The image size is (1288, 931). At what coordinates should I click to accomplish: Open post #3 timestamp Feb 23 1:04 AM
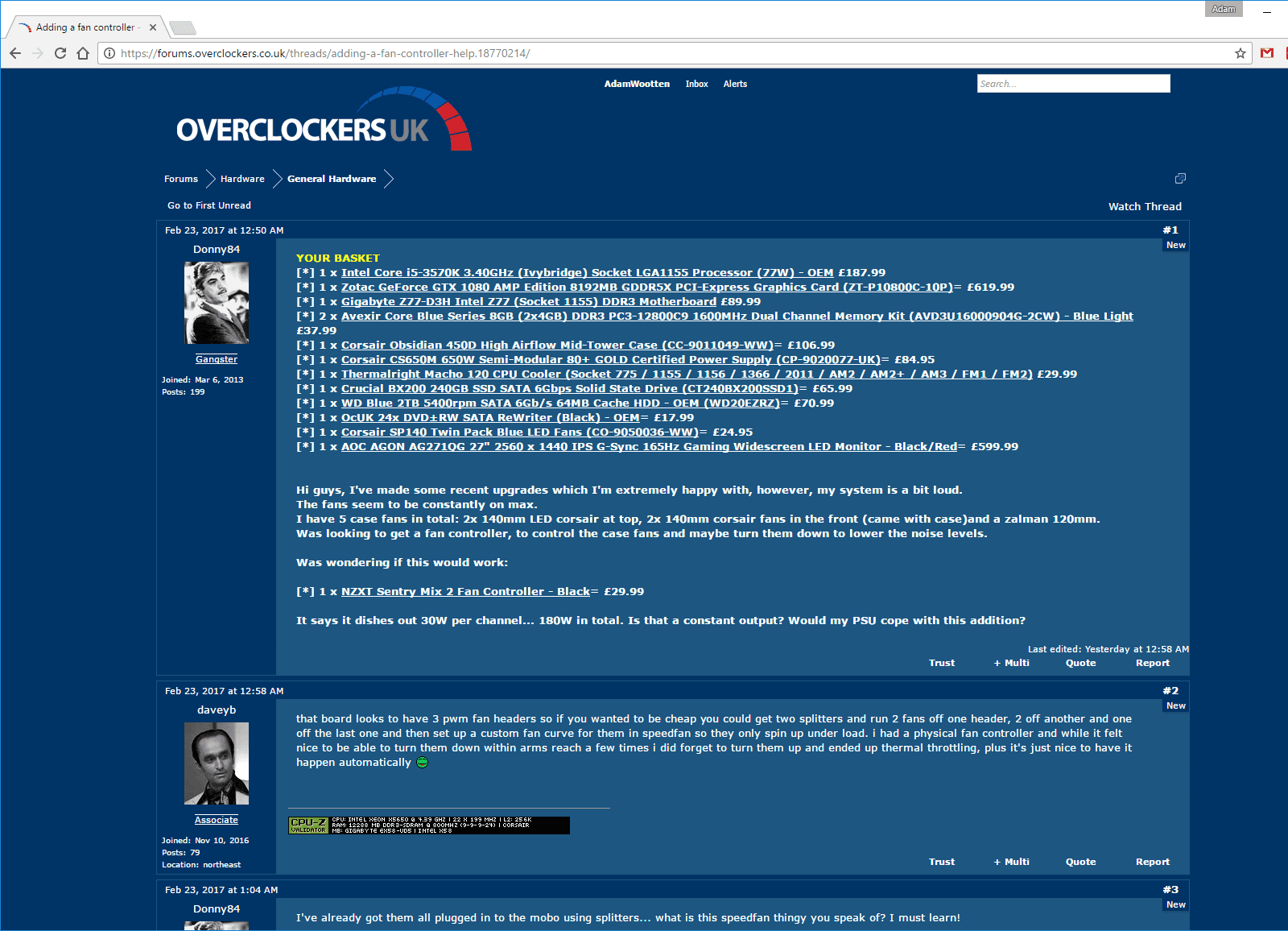coord(221,890)
